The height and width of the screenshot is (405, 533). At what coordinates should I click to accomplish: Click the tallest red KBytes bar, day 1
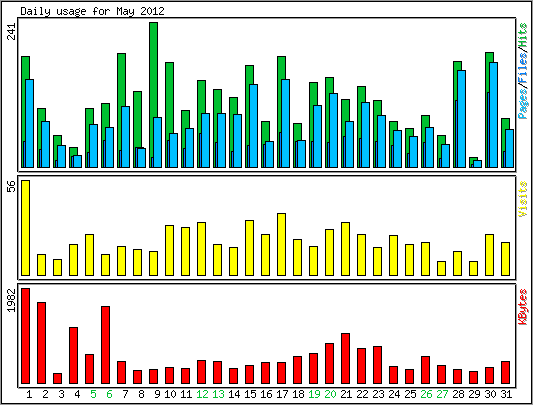pyautogui.click(x=25, y=336)
